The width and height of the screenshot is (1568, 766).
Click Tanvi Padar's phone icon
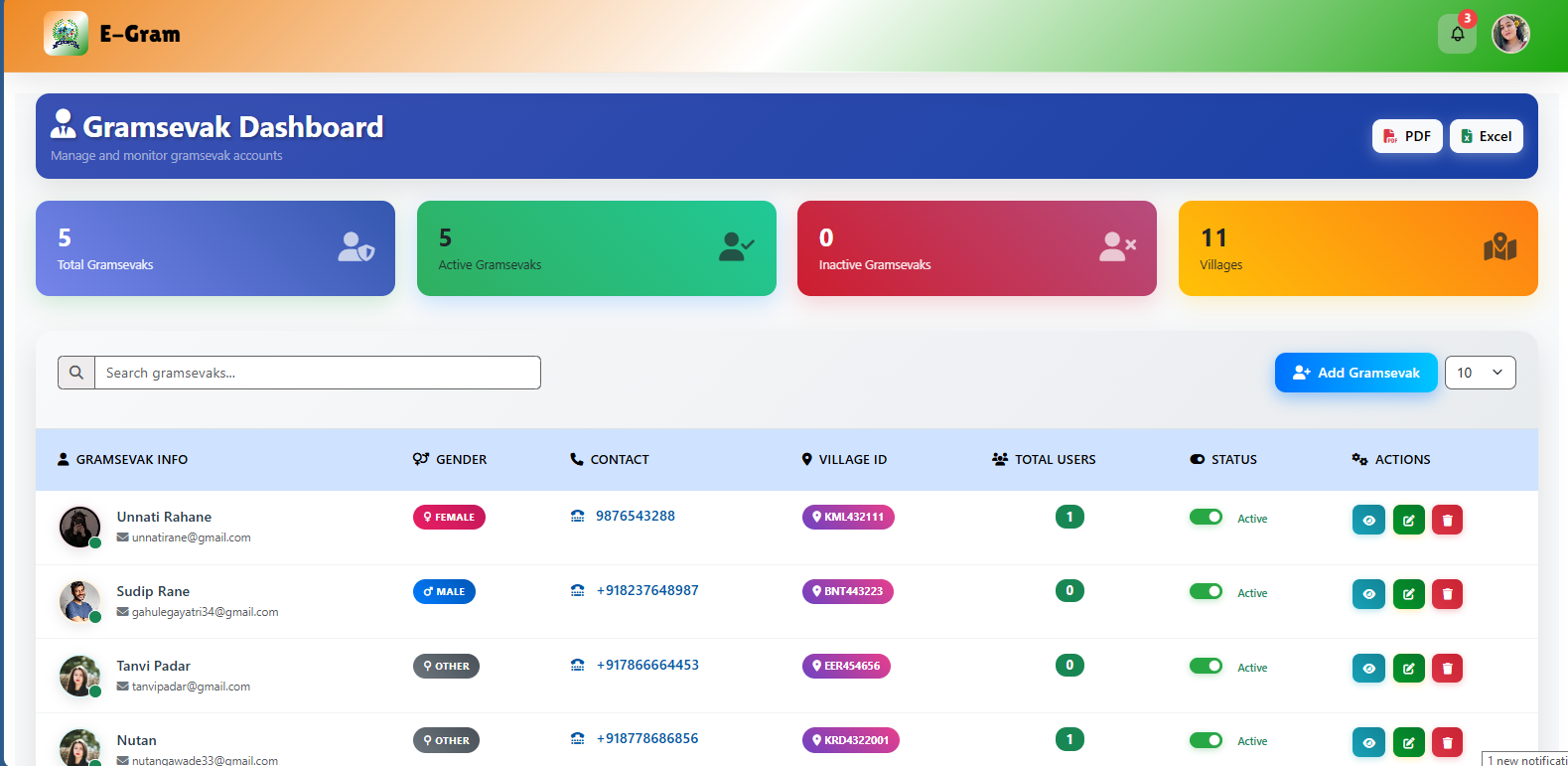click(577, 665)
